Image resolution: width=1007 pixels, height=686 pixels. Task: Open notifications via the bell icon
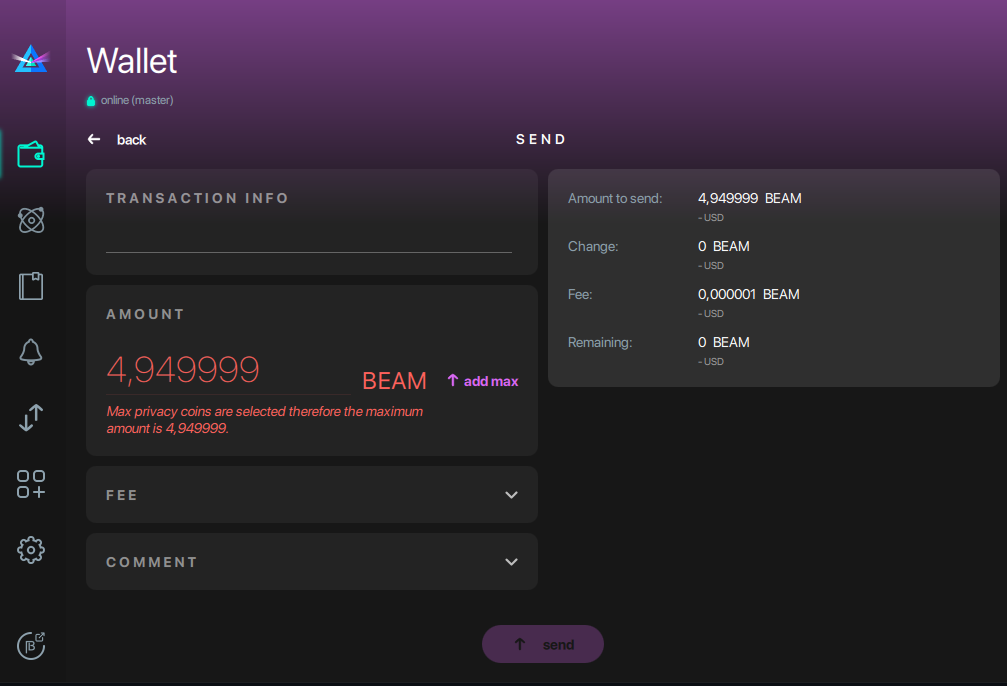[31, 352]
